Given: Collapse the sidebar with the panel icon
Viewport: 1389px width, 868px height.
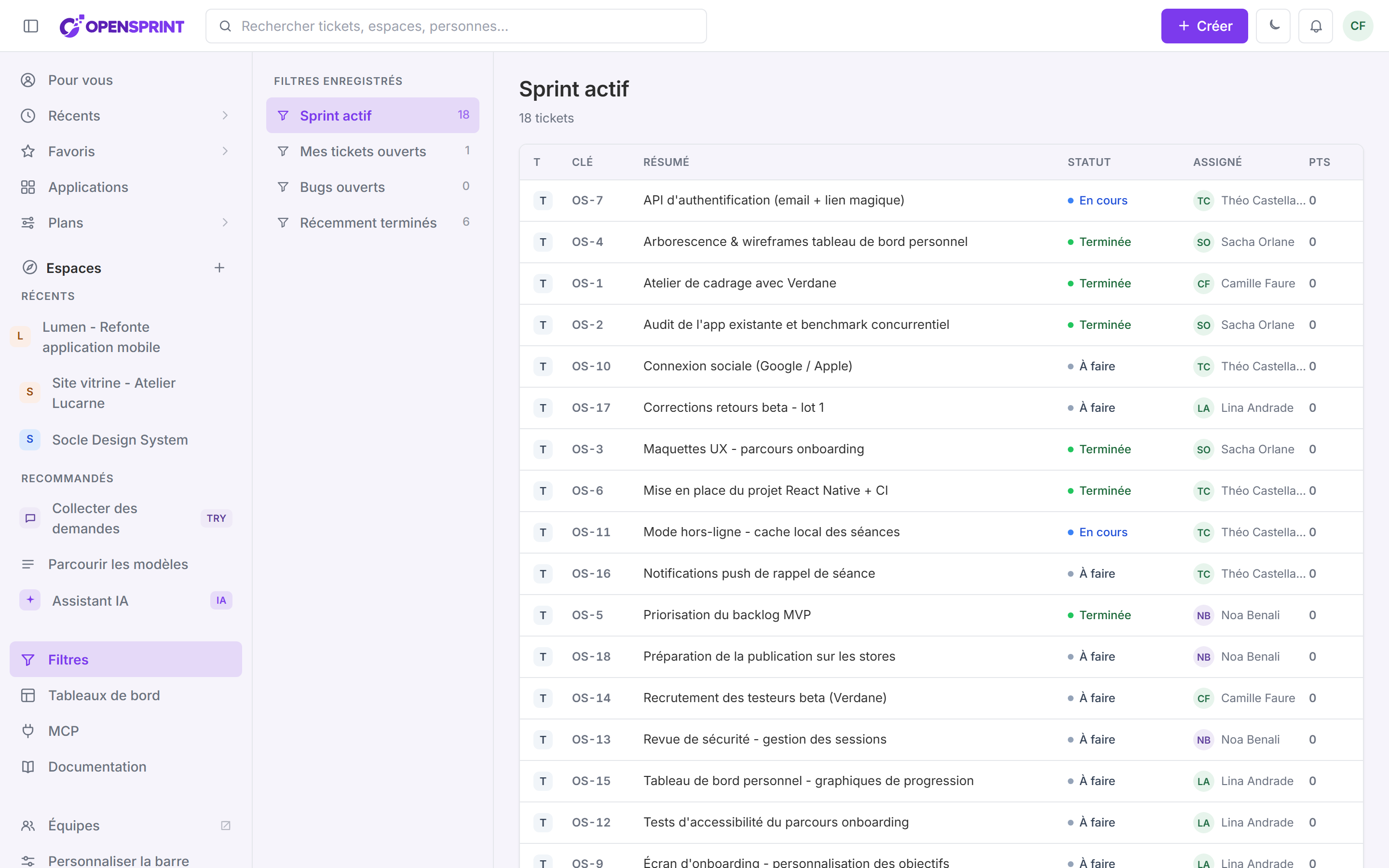Looking at the screenshot, I should coord(31,26).
